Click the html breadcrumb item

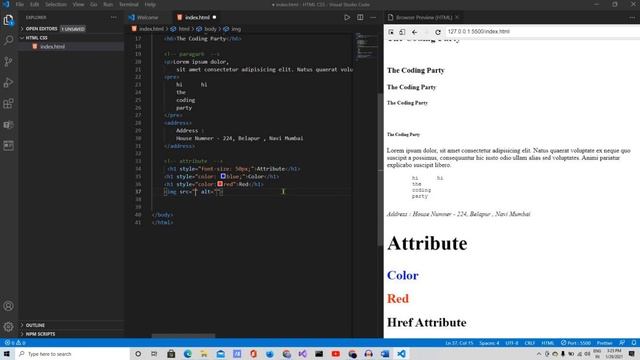184,29
